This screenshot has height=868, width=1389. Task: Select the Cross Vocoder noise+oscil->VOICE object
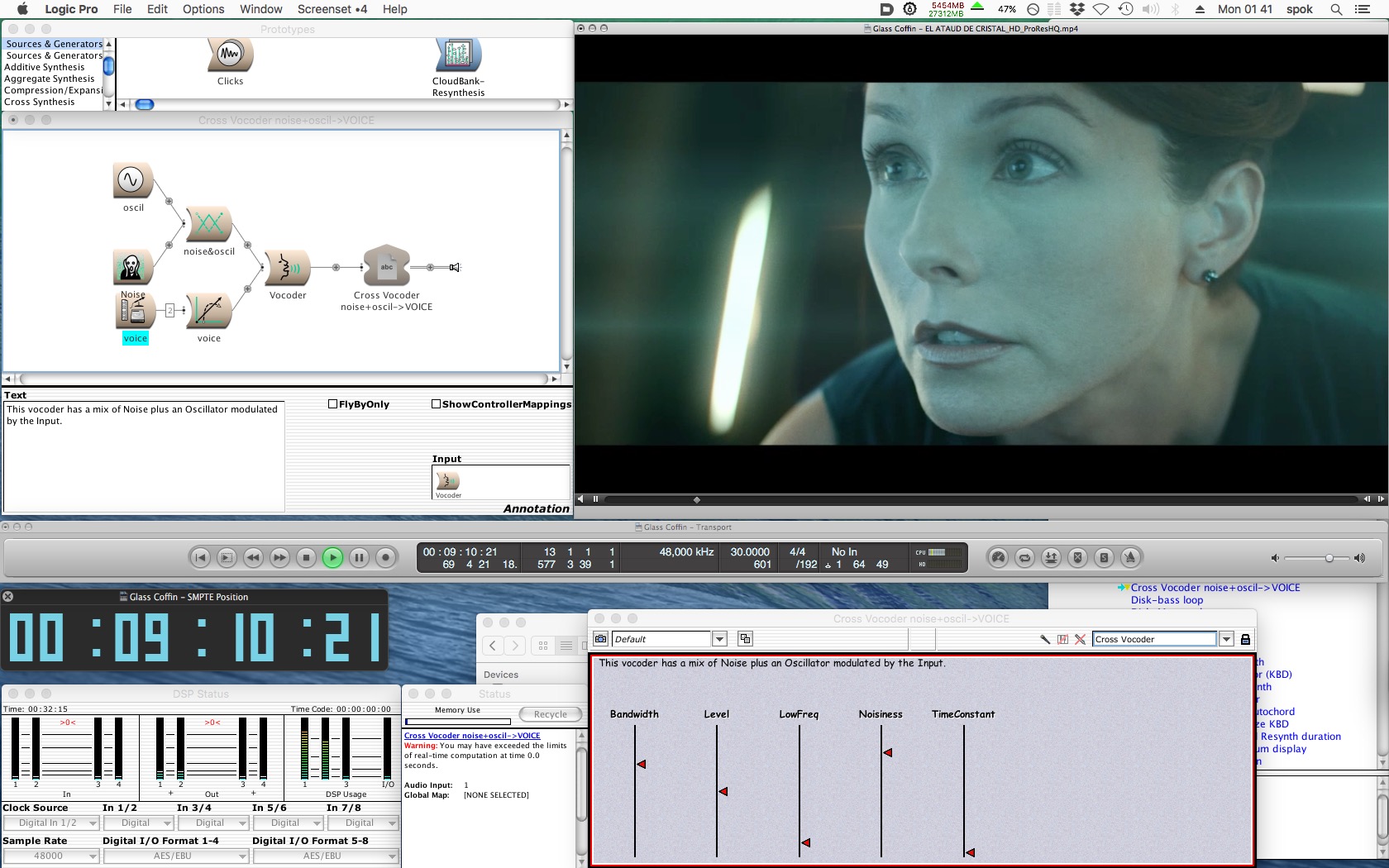(387, 266)
